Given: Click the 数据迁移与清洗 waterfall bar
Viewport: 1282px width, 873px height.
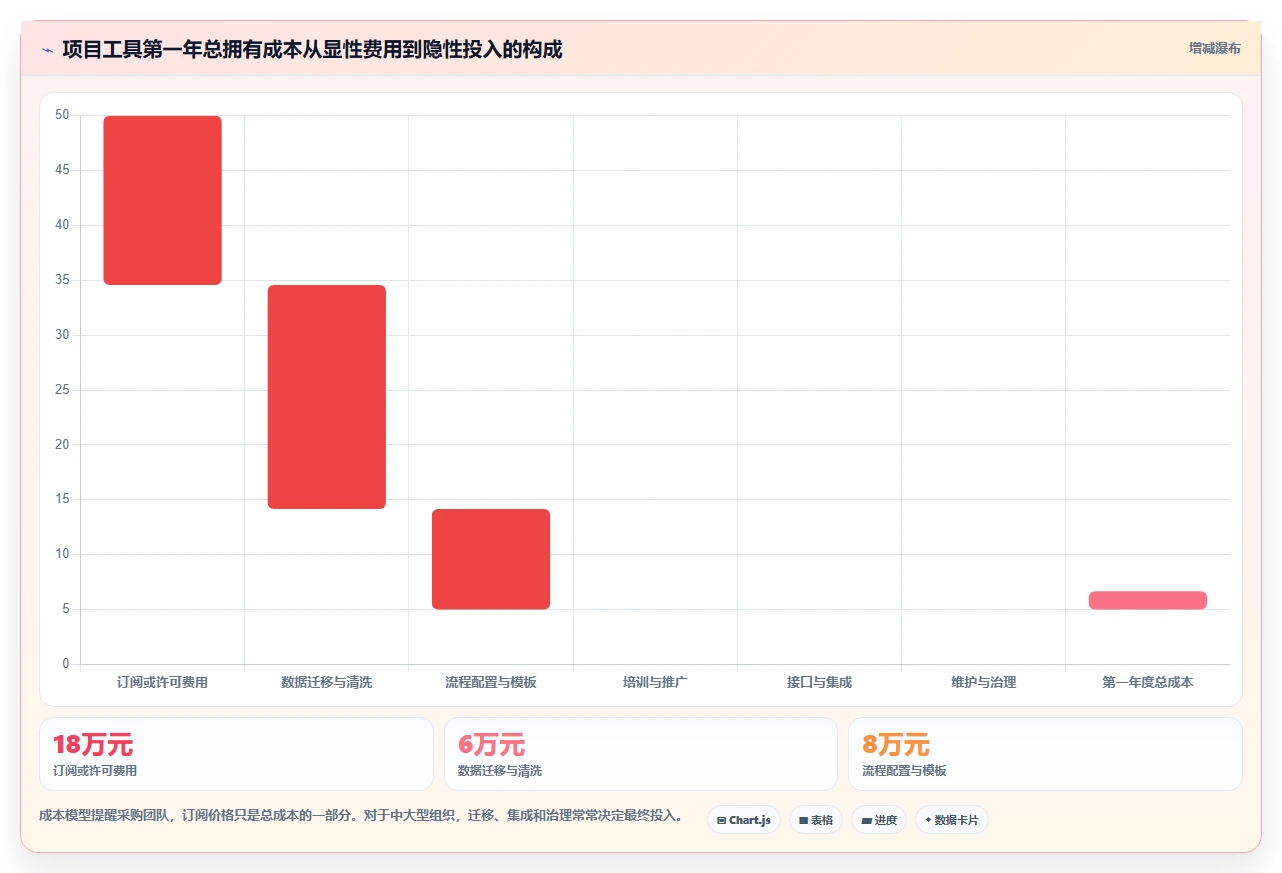Looking at the screenshot, I should click(x=327, y=397).
